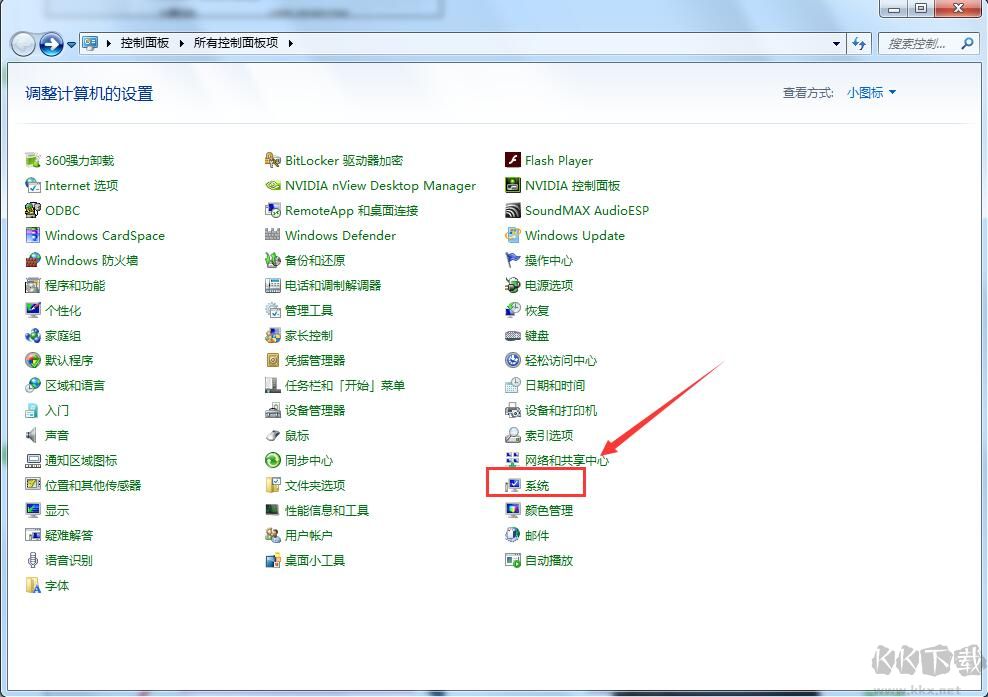Image resolution: width=988 pixels, height=697 pixels.
Task: Click the 鼠标 mouse icon
Action: point(273,435)
